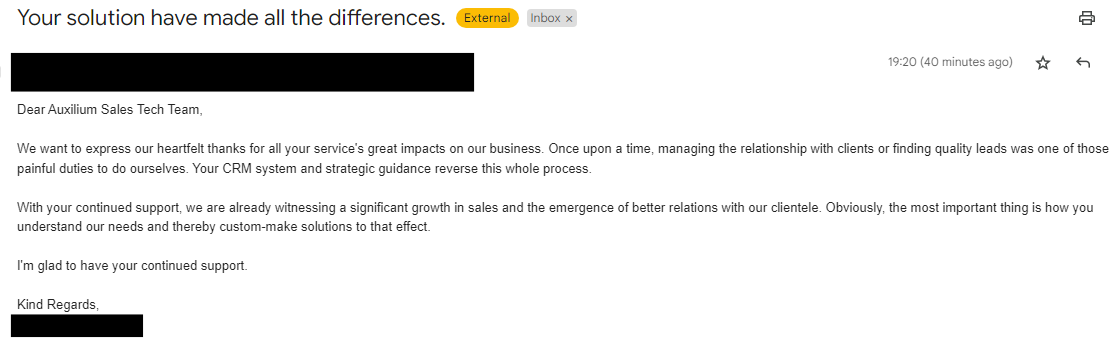1115x362 pixels.
Task: Click the redacted signature block
Action: tap(77, 326)
